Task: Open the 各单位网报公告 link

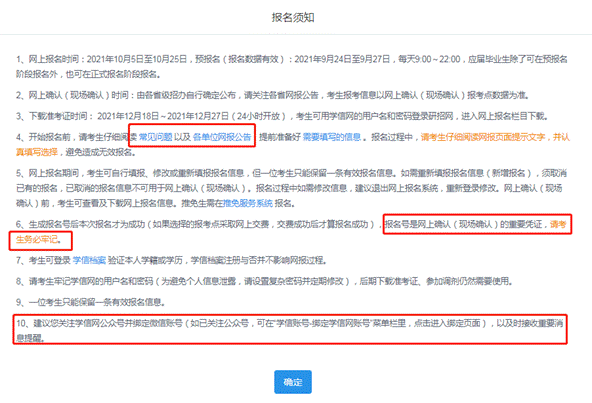Action: point(222,137)
